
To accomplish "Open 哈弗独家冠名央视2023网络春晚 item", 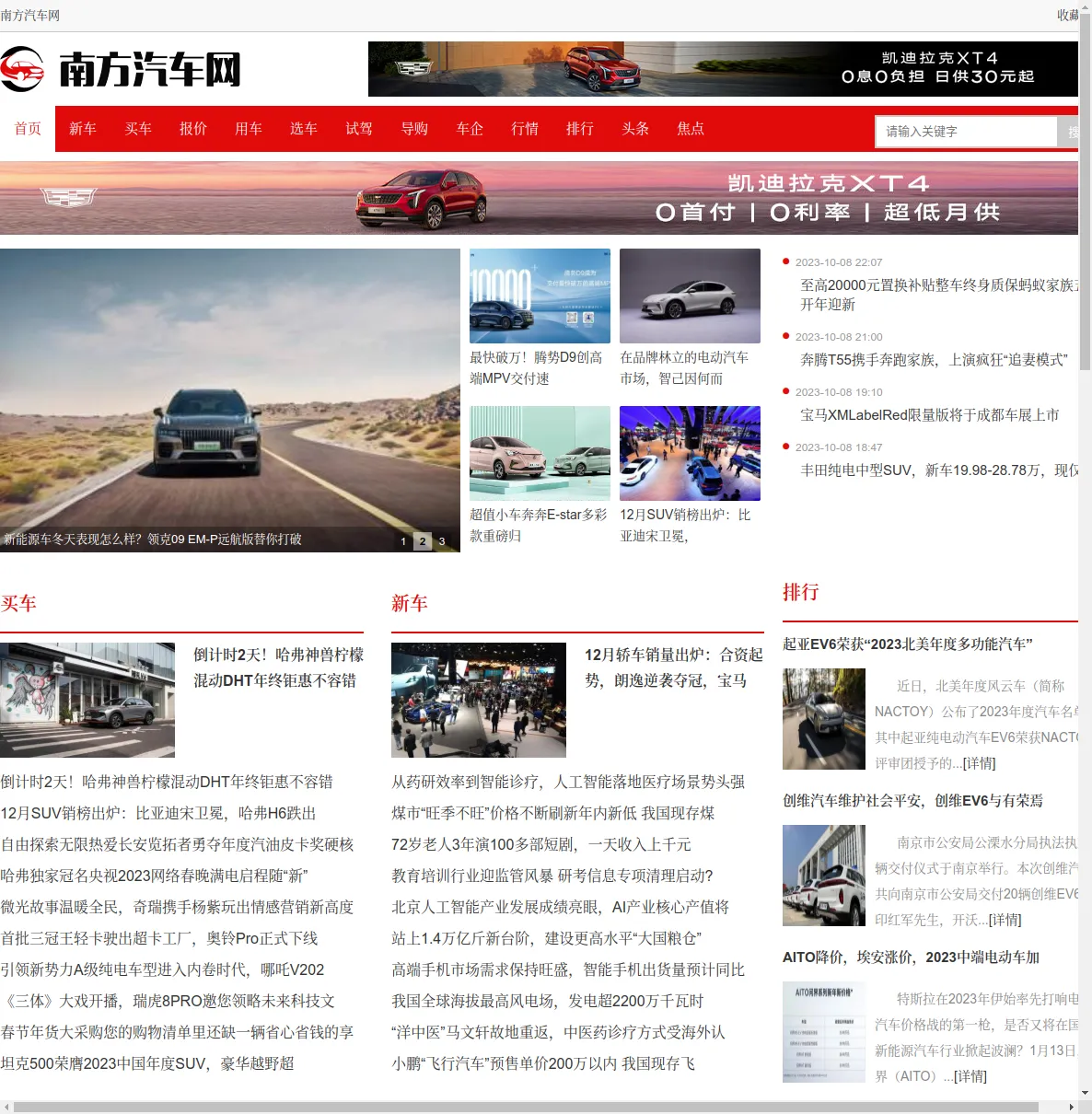I will pos(155,876).
